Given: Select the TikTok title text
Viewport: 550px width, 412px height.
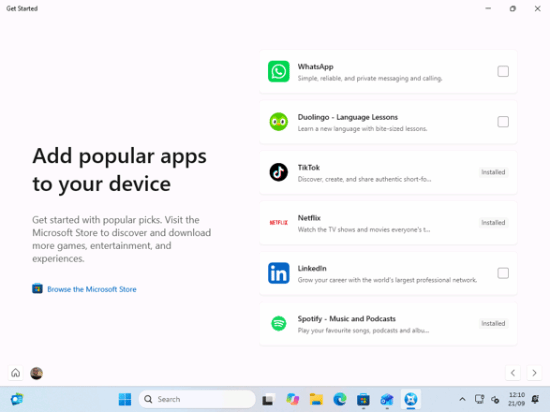Looking at the screenshot, I should (x=309, y=168).
